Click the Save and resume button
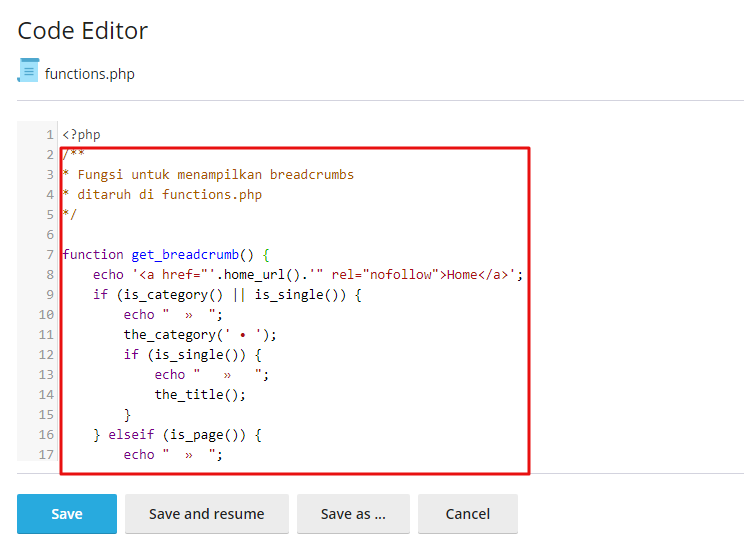This screenshot has width=744, height=555. 206,514
